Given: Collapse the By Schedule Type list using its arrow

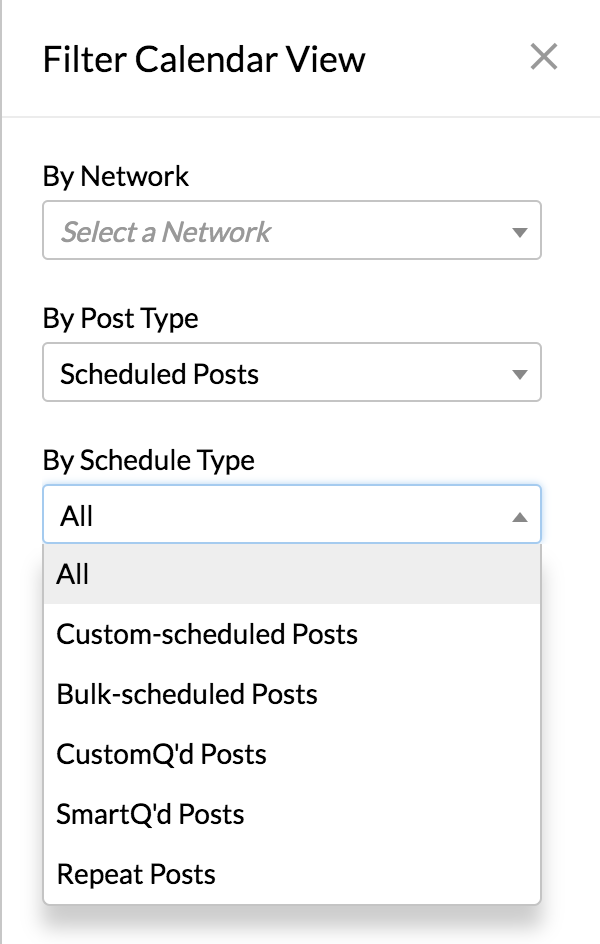Looking at the screenshot, I should point(519,516).
